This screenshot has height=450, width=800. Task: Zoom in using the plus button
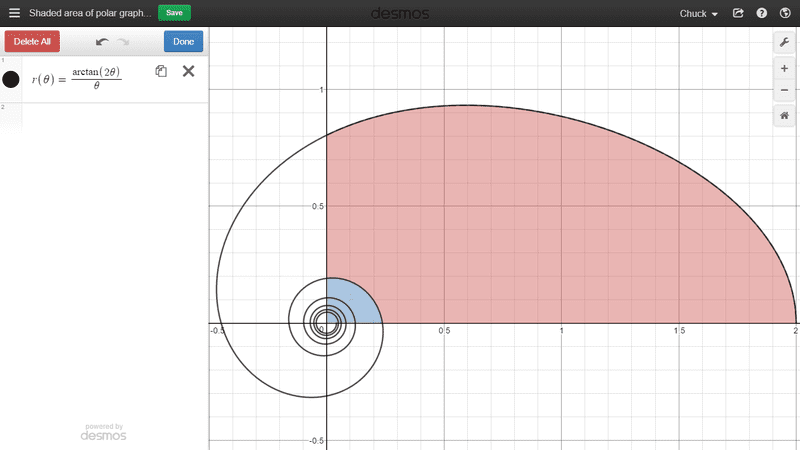(x=784, y=68)
